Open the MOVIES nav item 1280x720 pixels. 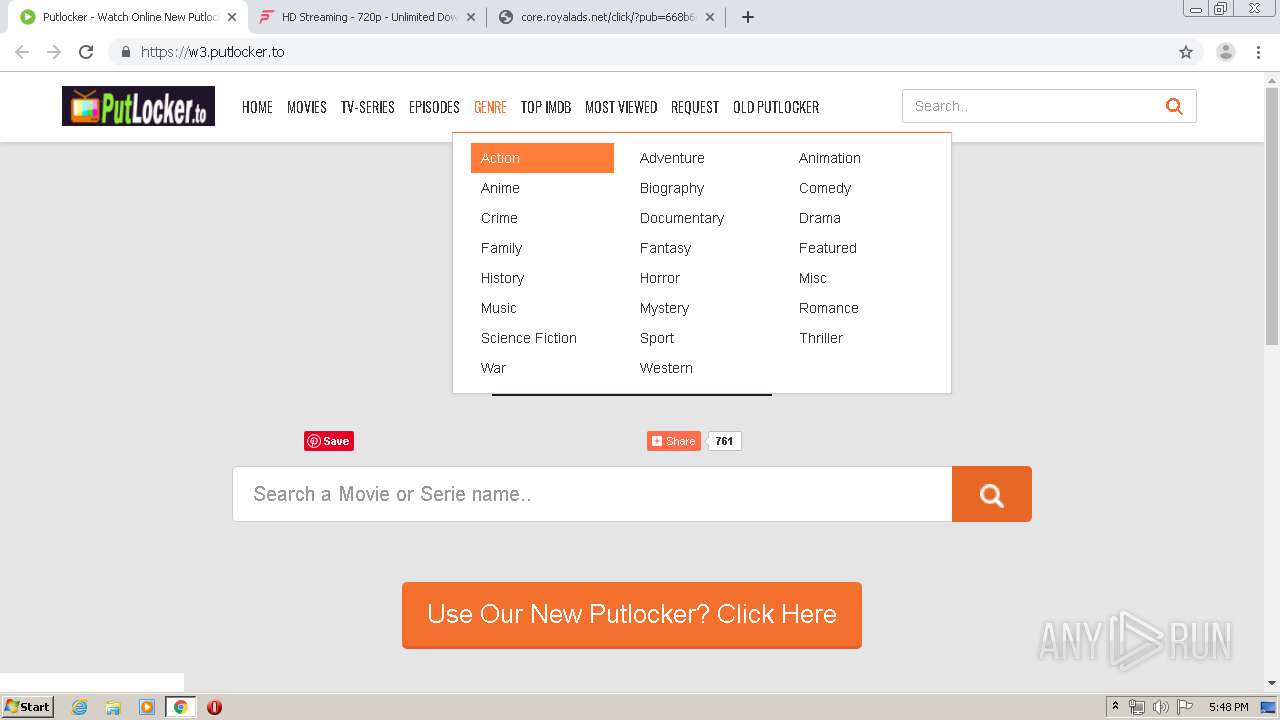click(307, 107)
